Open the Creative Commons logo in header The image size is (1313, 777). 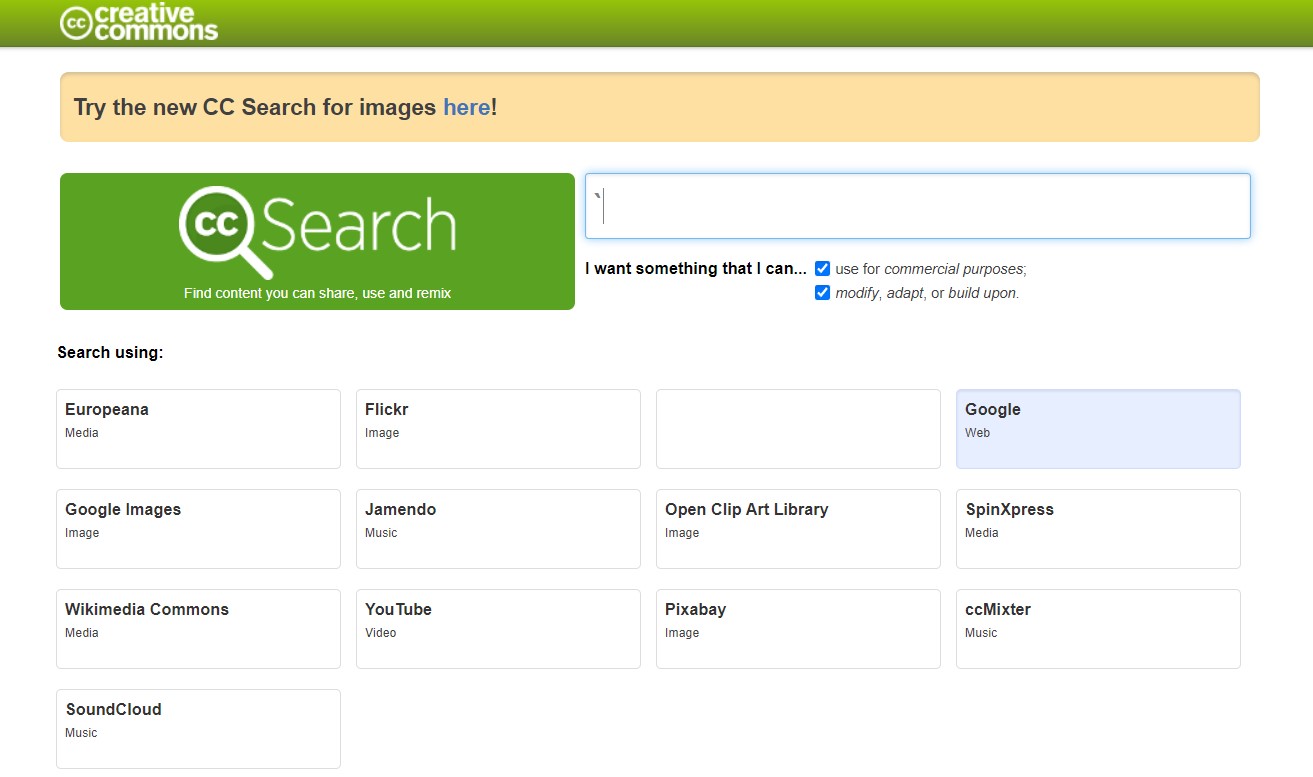click(139, 22)
